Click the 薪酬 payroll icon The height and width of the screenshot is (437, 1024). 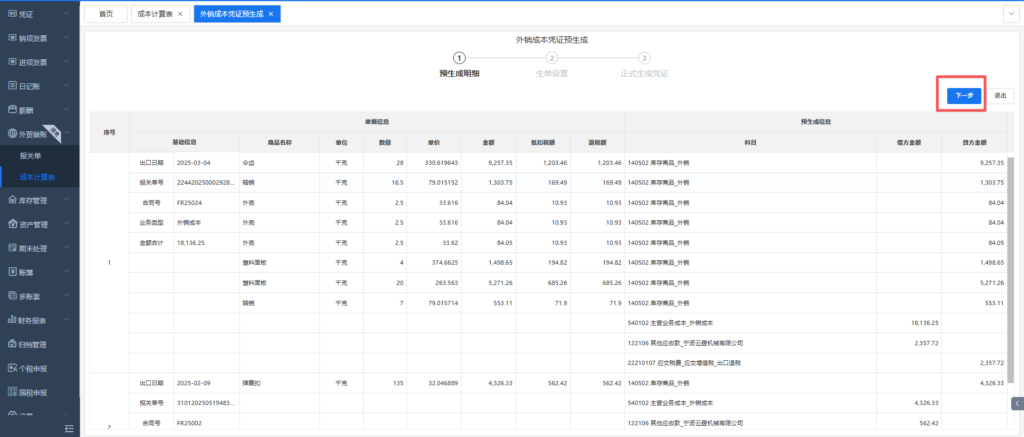point(11,110)
